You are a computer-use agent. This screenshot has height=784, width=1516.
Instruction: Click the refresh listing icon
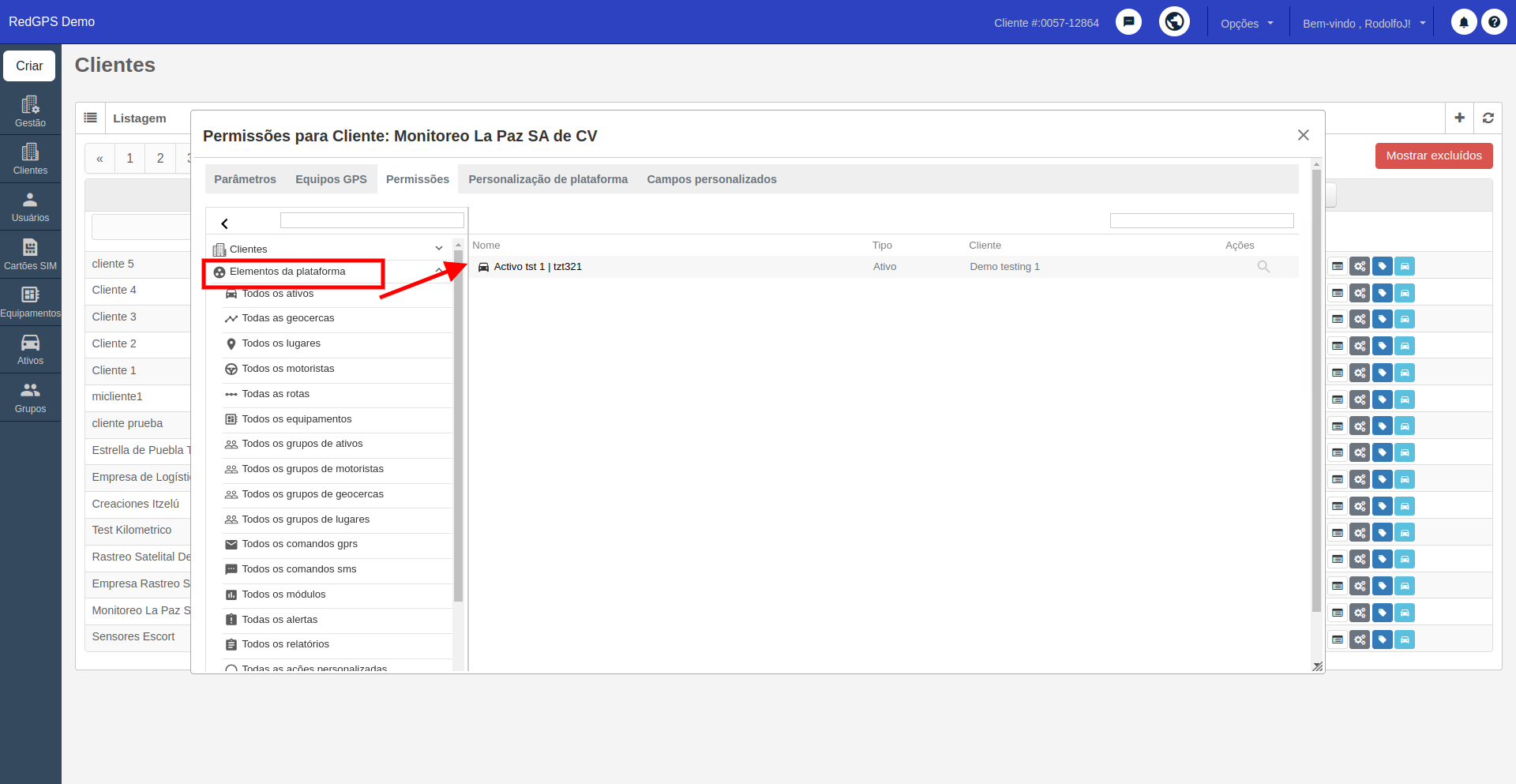tap(1488, 118)
